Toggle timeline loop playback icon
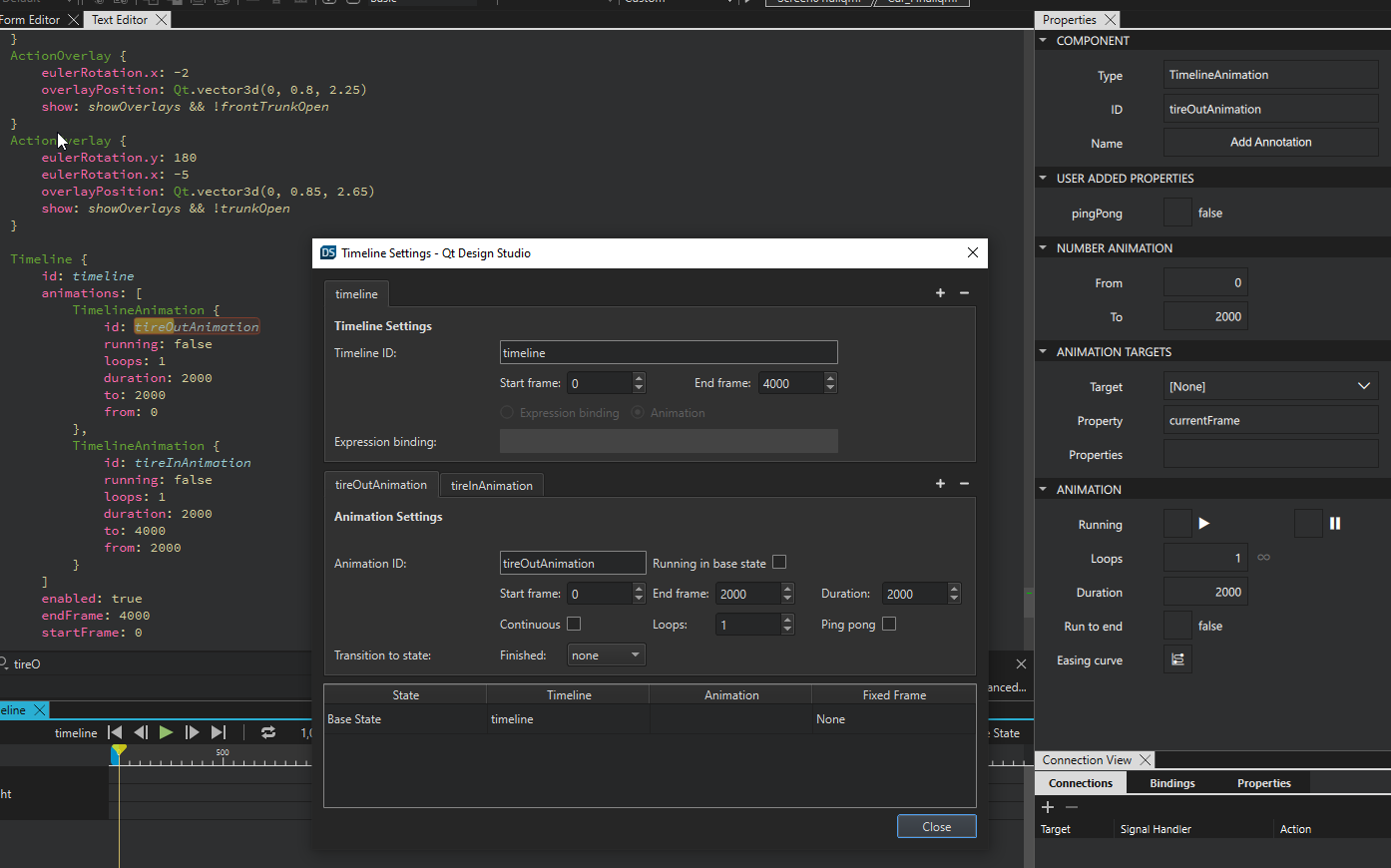 267,732
